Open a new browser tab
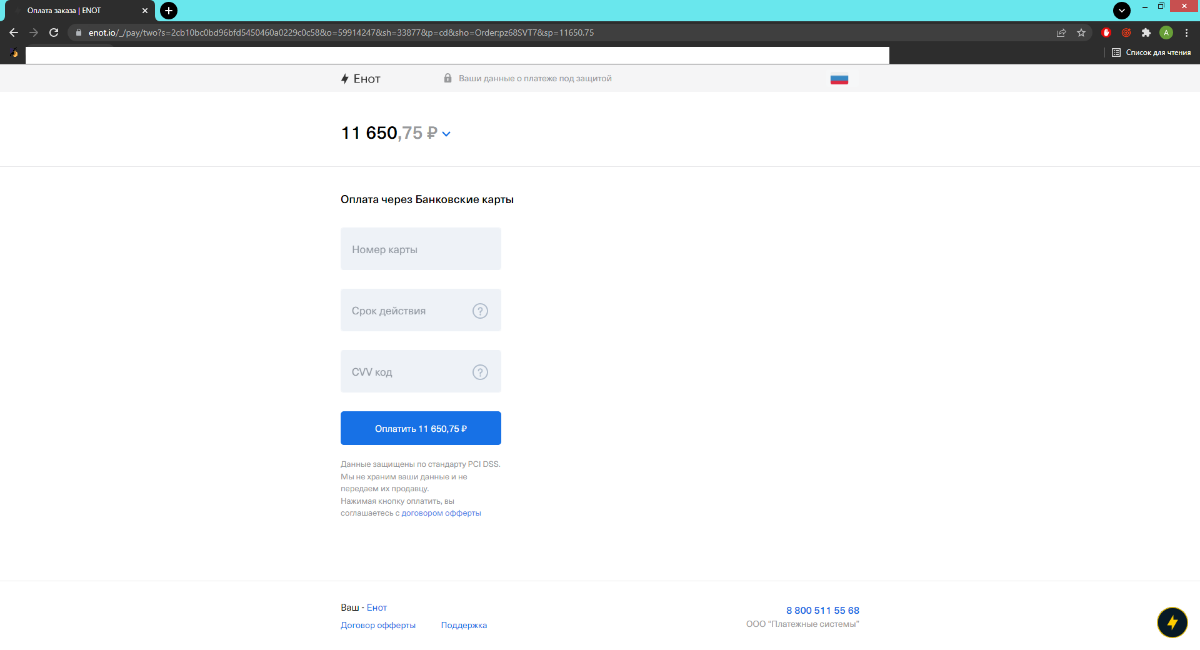Viewport: 1200px width, 650px height. pyautogui.click(x=169, y=10)
